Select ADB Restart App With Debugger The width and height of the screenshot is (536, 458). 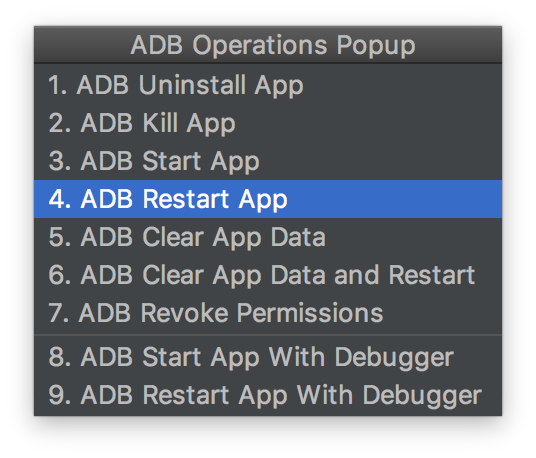click(x=268, y=395)
